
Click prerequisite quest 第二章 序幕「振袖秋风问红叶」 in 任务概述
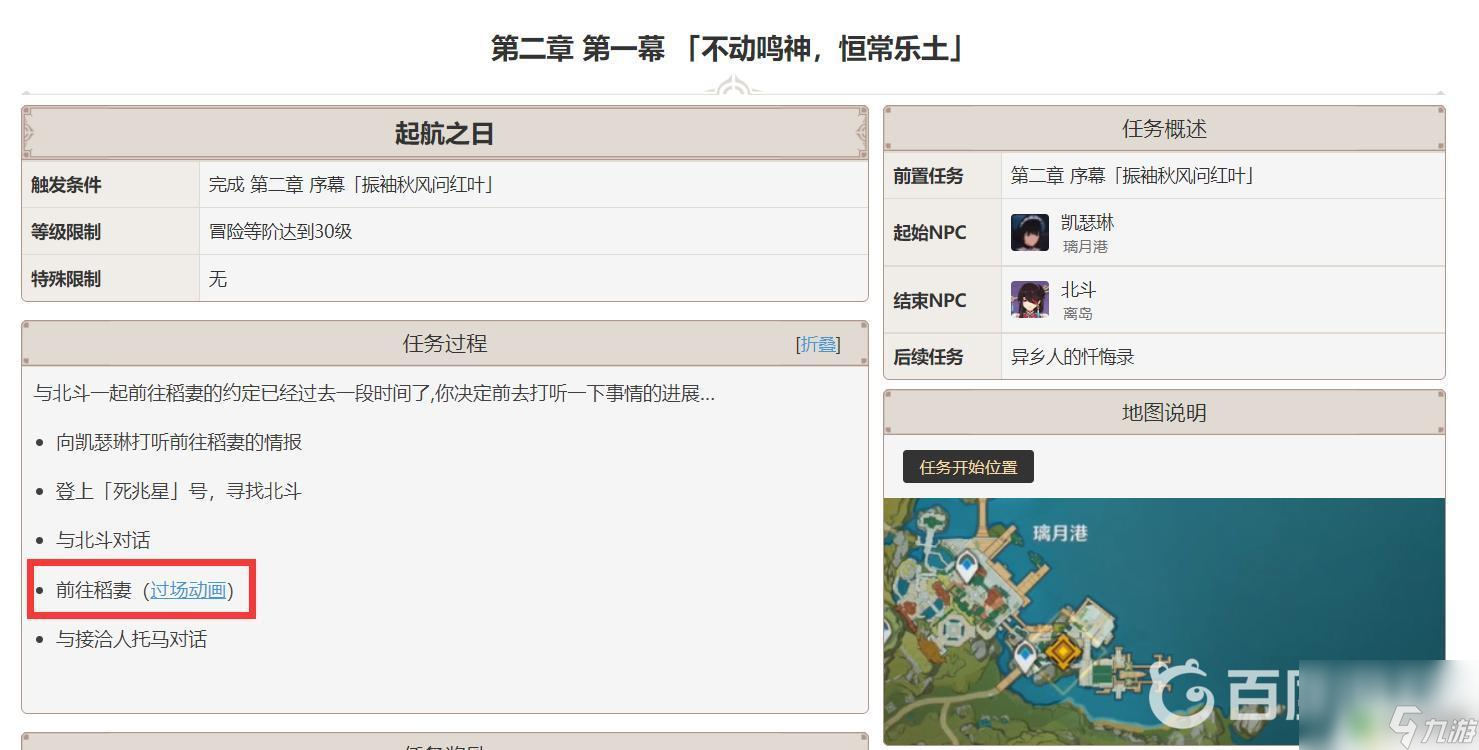1132,176
